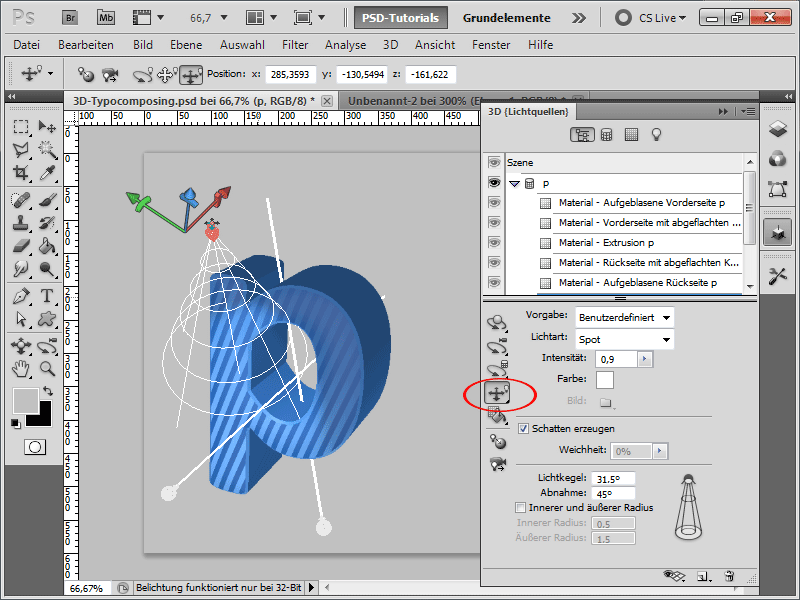Open the Datei menu
800x600 pixels.
point(27,45)
